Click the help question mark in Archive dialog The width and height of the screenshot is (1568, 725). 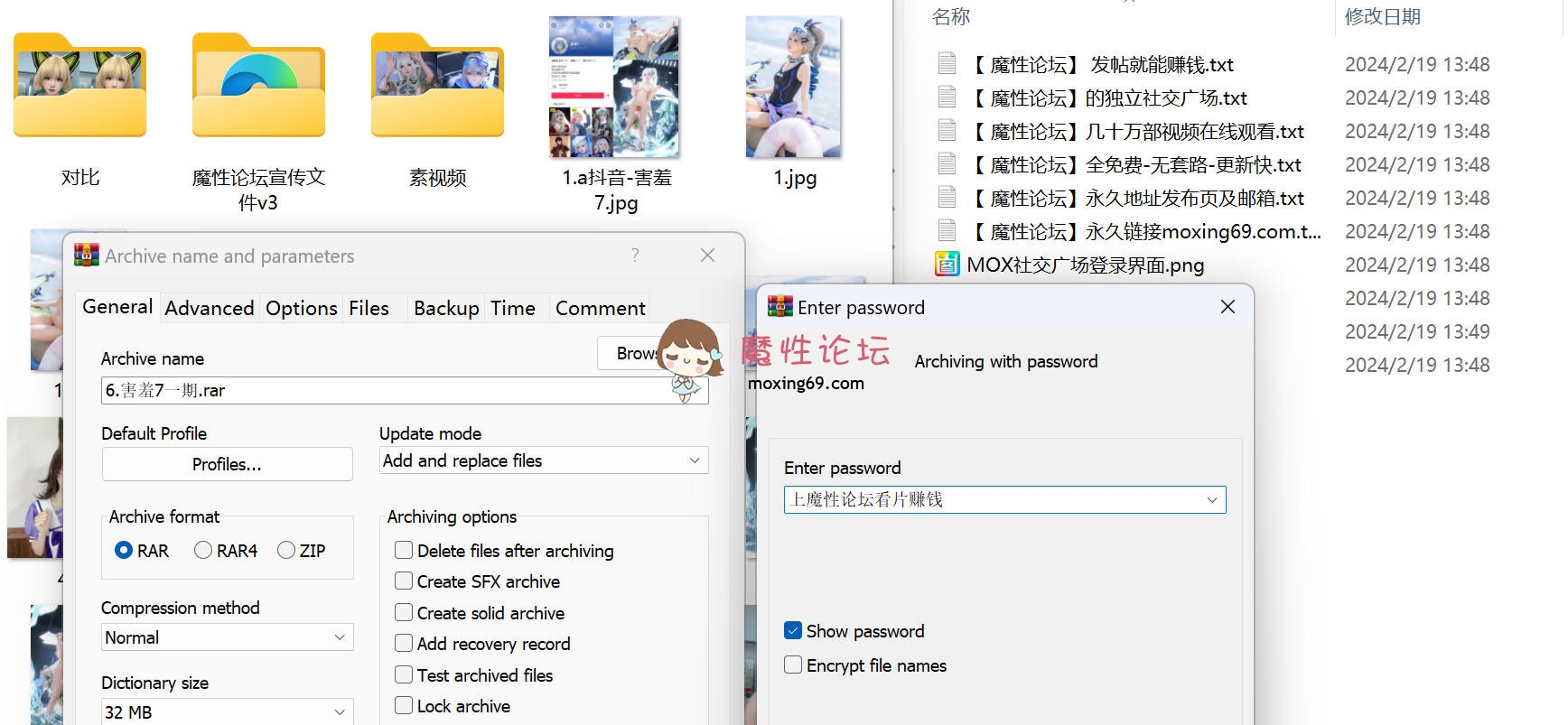pyautogui.click(x=635, y=256)
